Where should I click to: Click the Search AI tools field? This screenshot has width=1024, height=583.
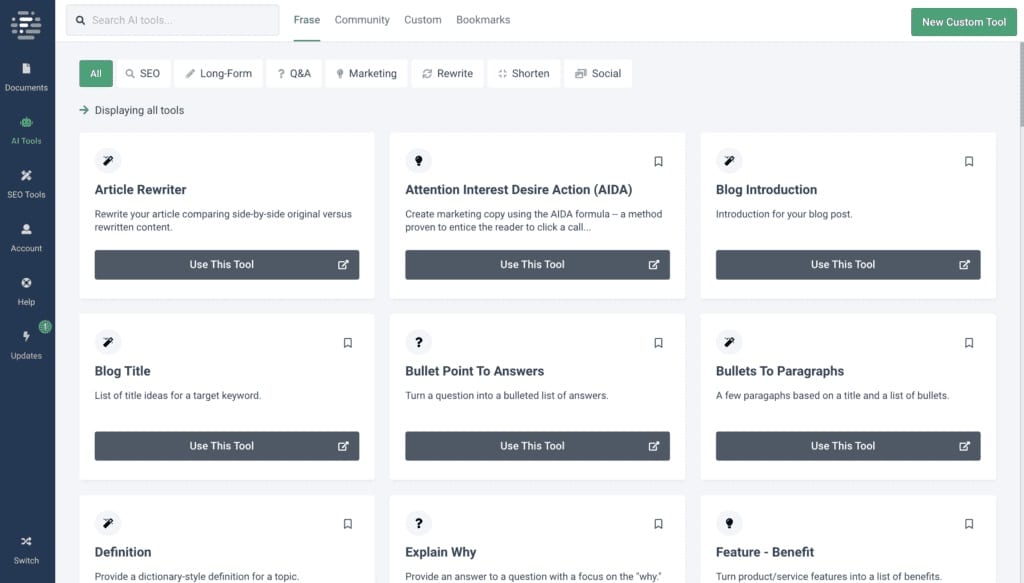coord(172,20)
